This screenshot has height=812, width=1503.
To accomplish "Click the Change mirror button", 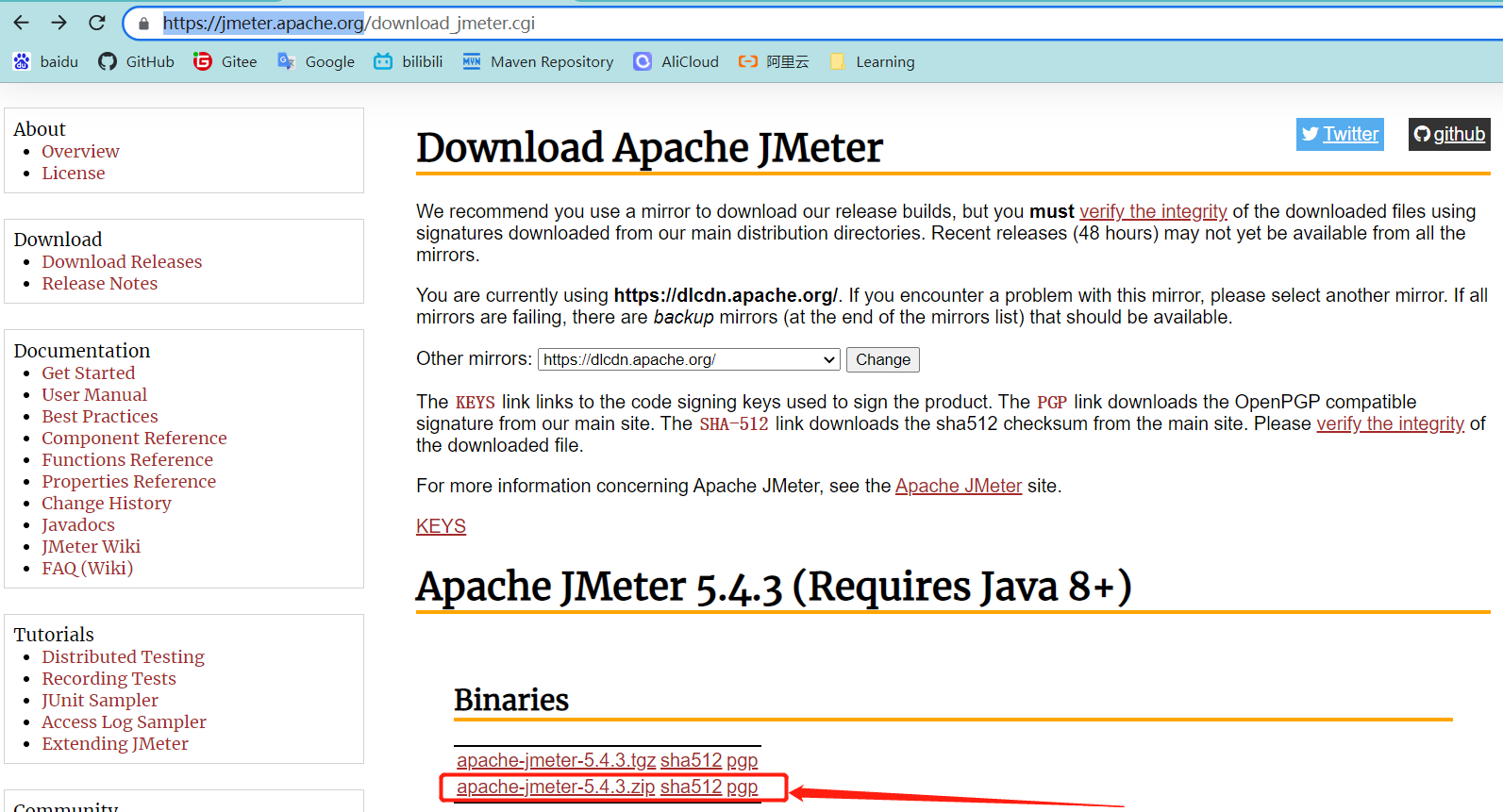I will 882,359.
